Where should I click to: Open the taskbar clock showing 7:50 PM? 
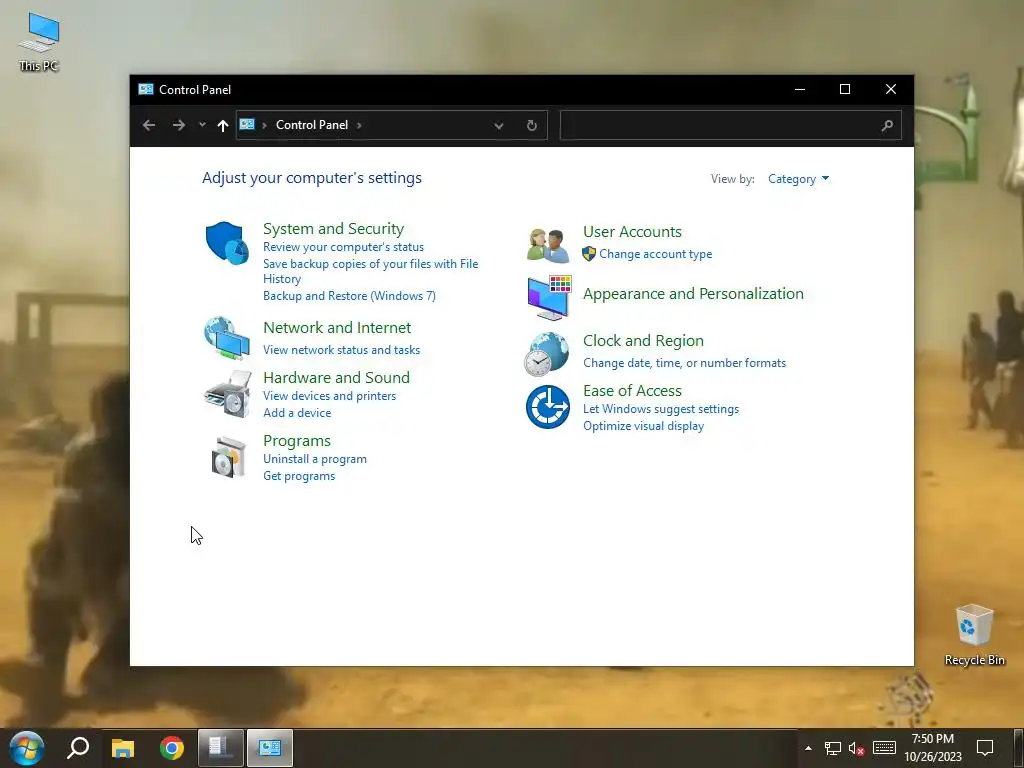[933, 748]
